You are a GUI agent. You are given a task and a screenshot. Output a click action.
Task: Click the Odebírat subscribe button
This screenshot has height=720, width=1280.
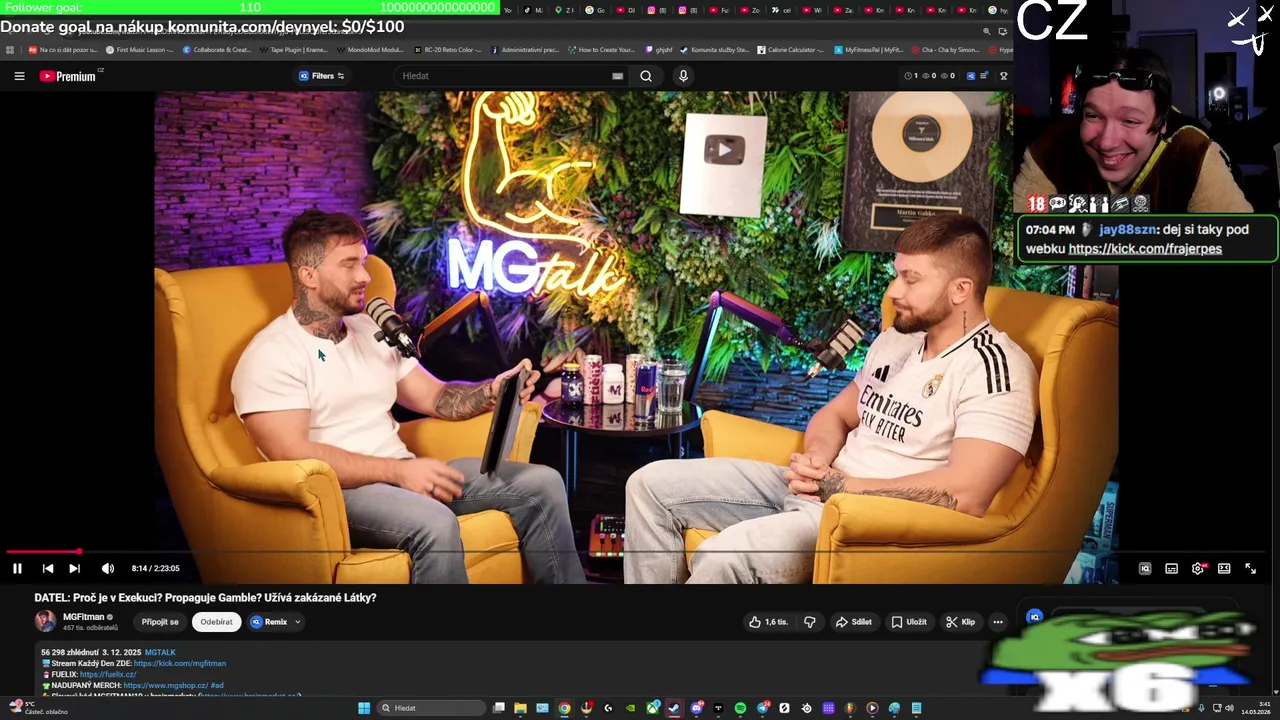[216, 622]
